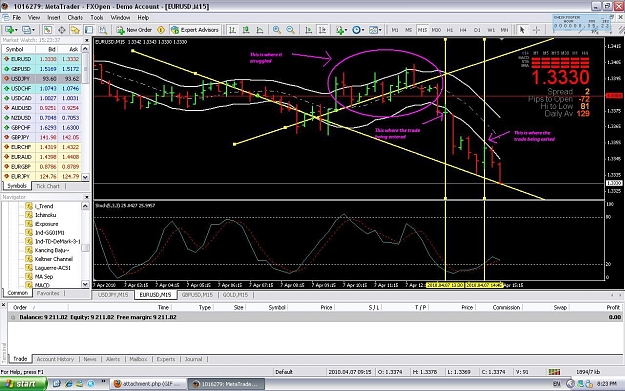Open the Tools menu
Viewport: 625px width, 391px height.
coord(96,18)
